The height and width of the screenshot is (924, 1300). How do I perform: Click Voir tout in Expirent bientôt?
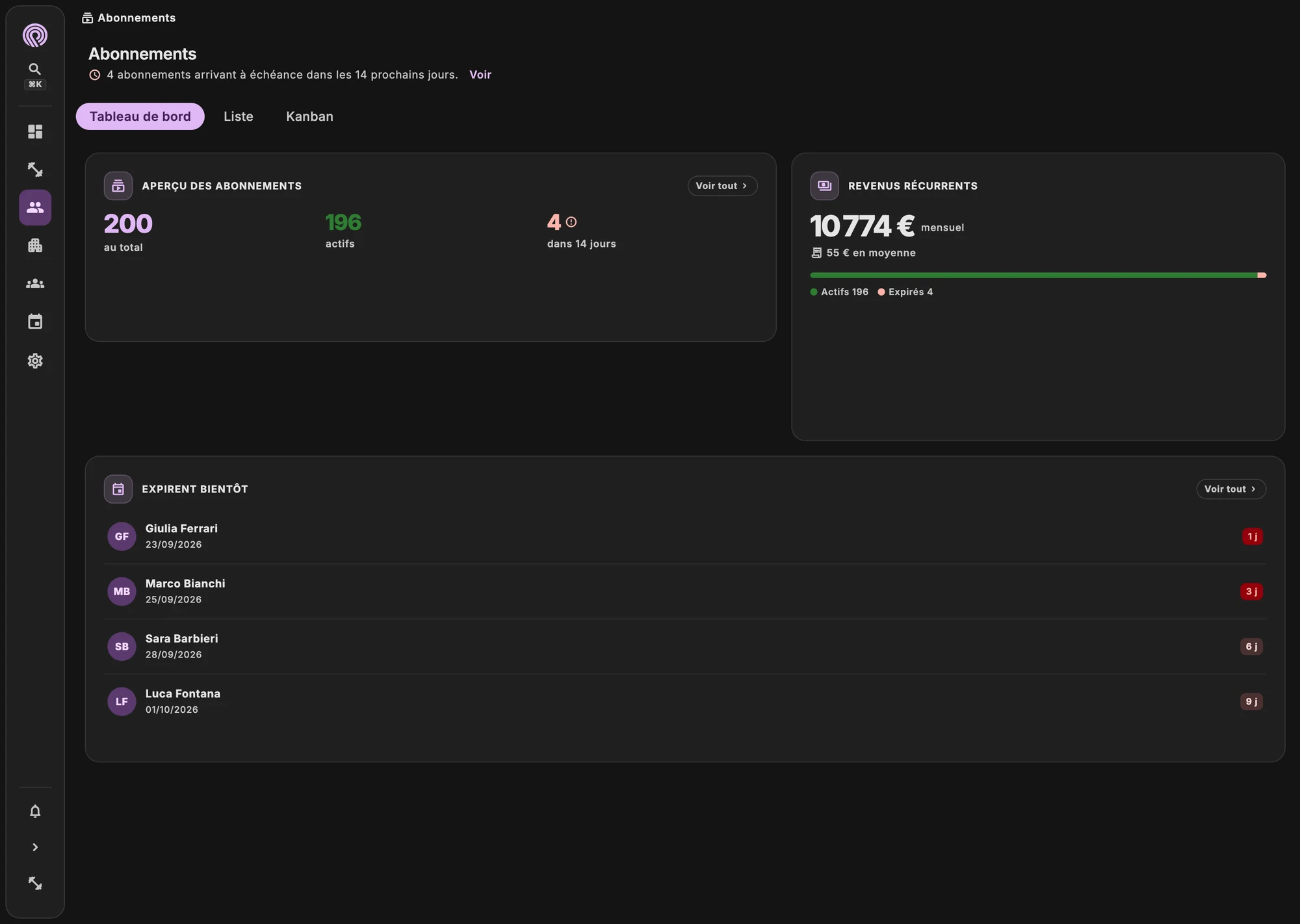point(1231,489)
